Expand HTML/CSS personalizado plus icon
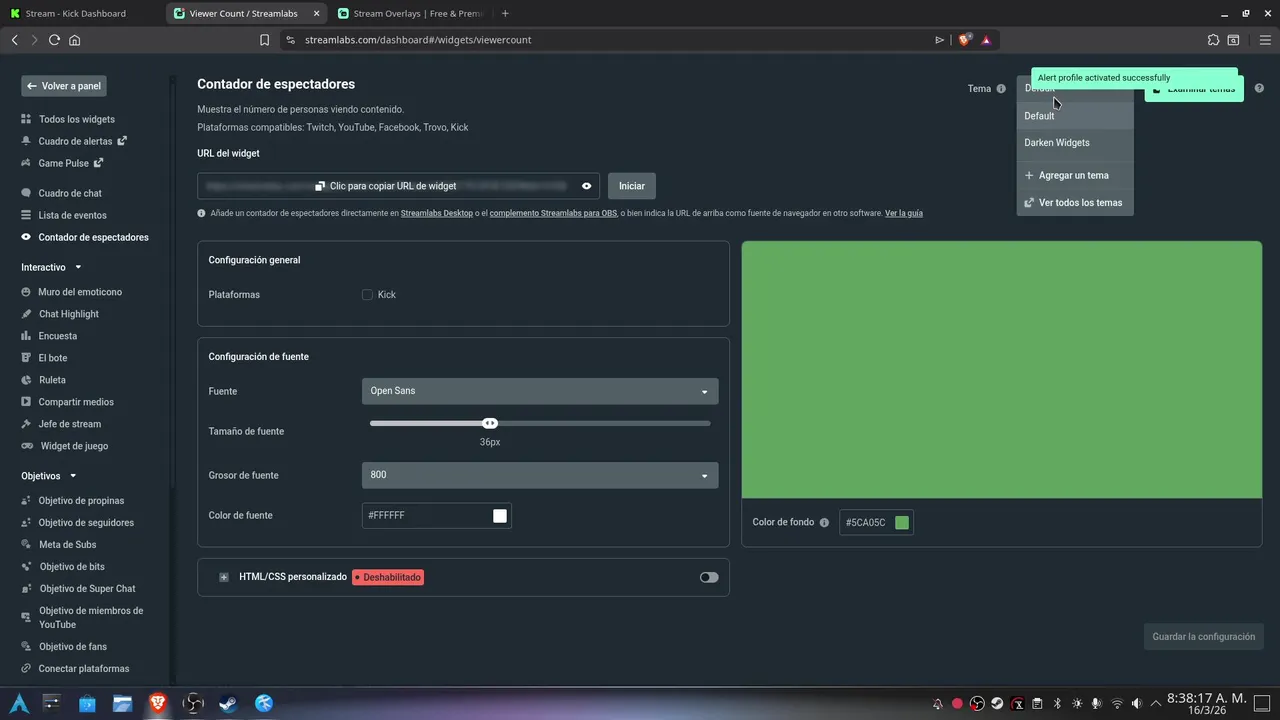The image size is (1280, 720). click(x=224, y=577)
